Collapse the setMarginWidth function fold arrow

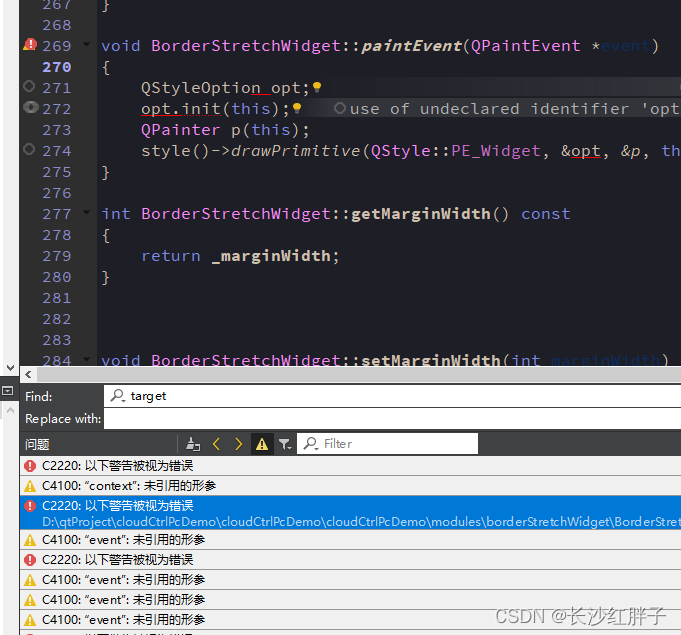tap(86, 359)
